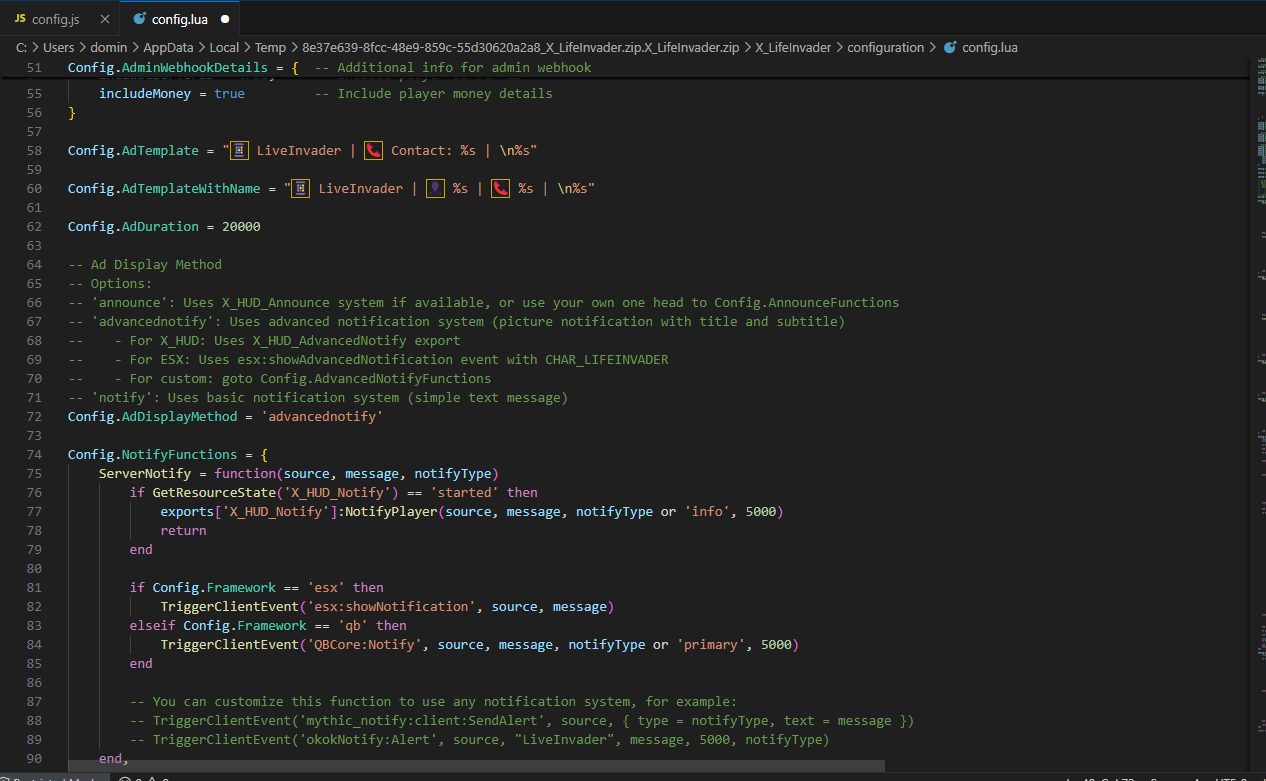Click the Lua file icon in breadcrumbs
The image size is (1266, 781).
click(950, 47)
